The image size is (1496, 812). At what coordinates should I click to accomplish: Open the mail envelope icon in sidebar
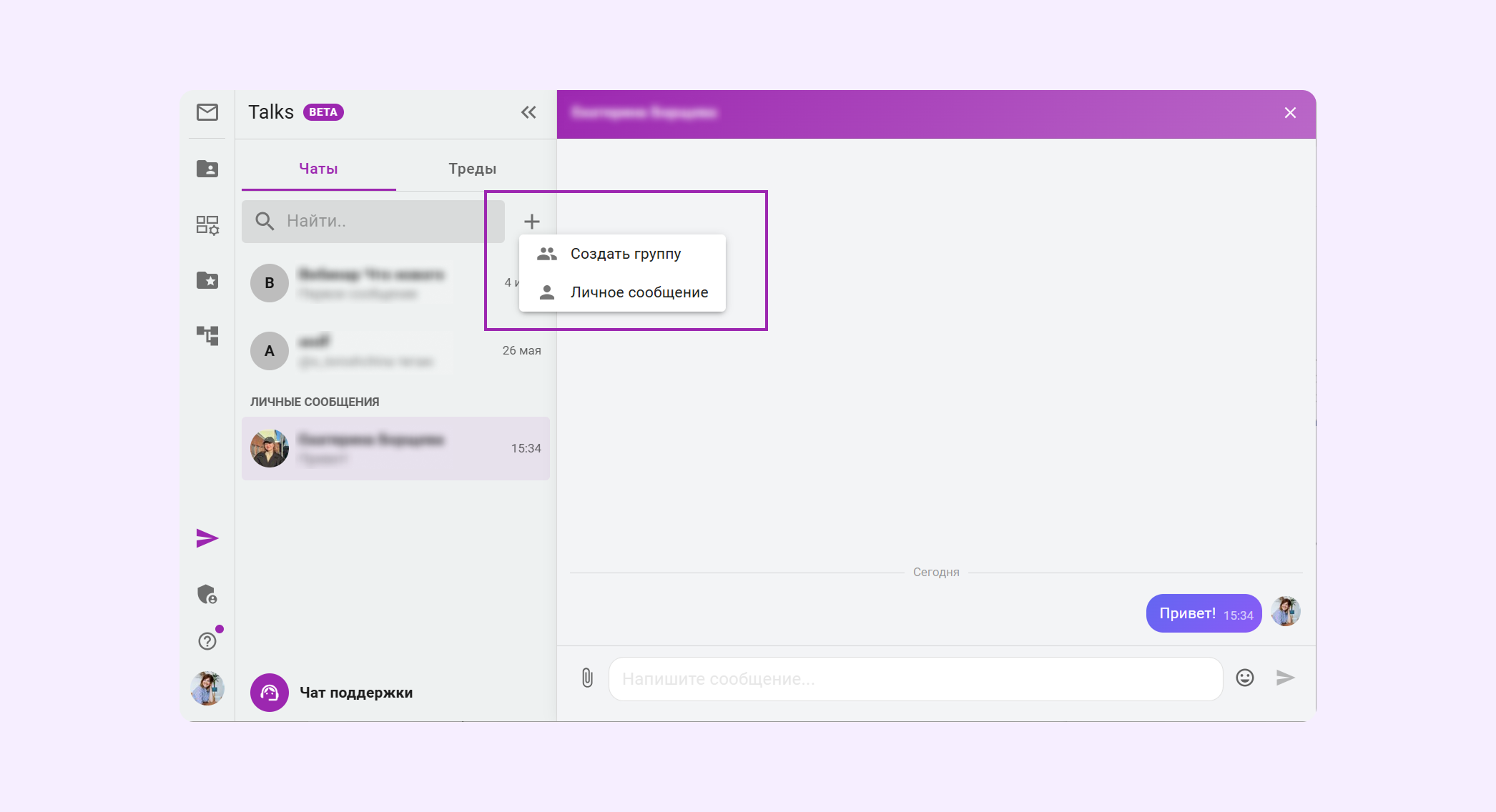[x=207, y=112]
